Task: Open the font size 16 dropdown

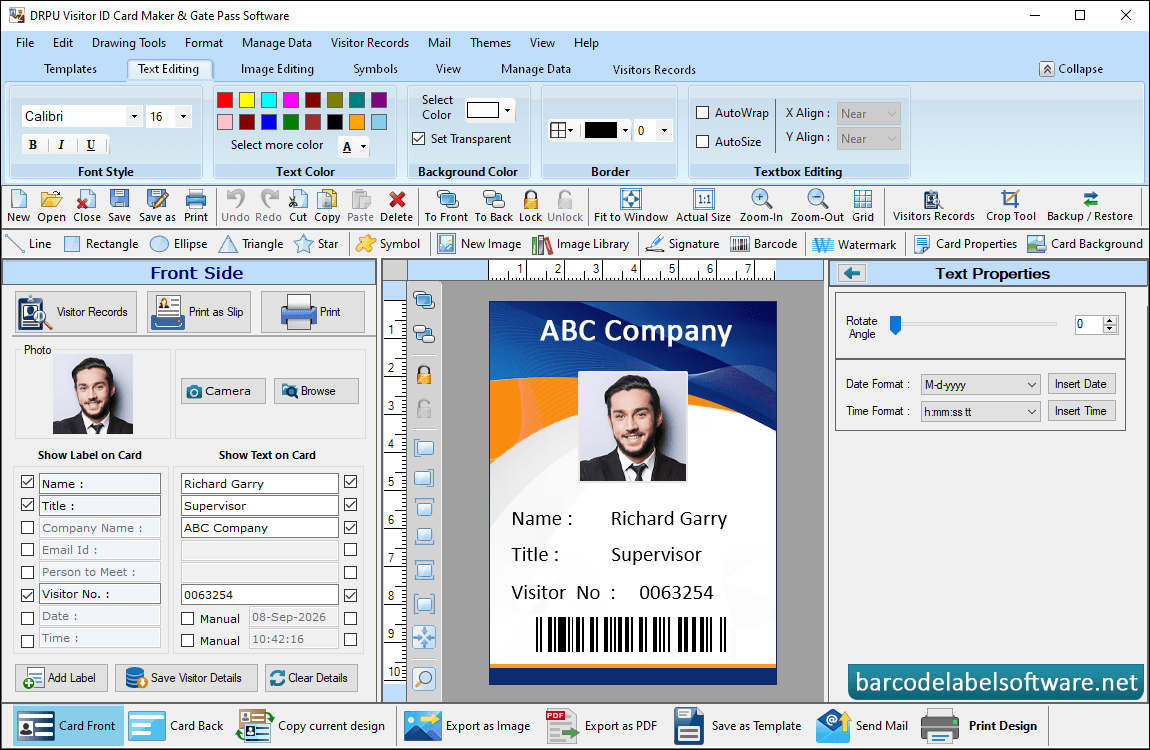Action: pos(183,116)
